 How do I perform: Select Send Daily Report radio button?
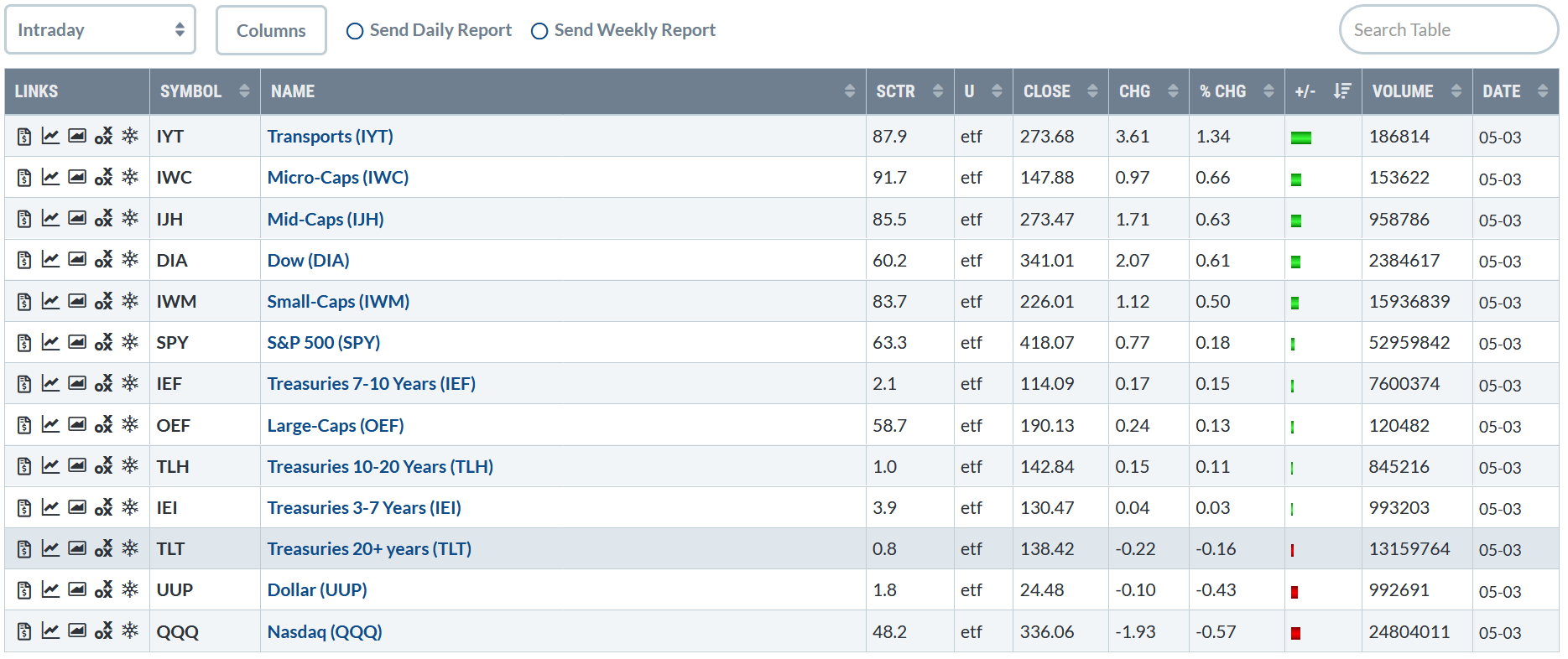click(355, 31)
